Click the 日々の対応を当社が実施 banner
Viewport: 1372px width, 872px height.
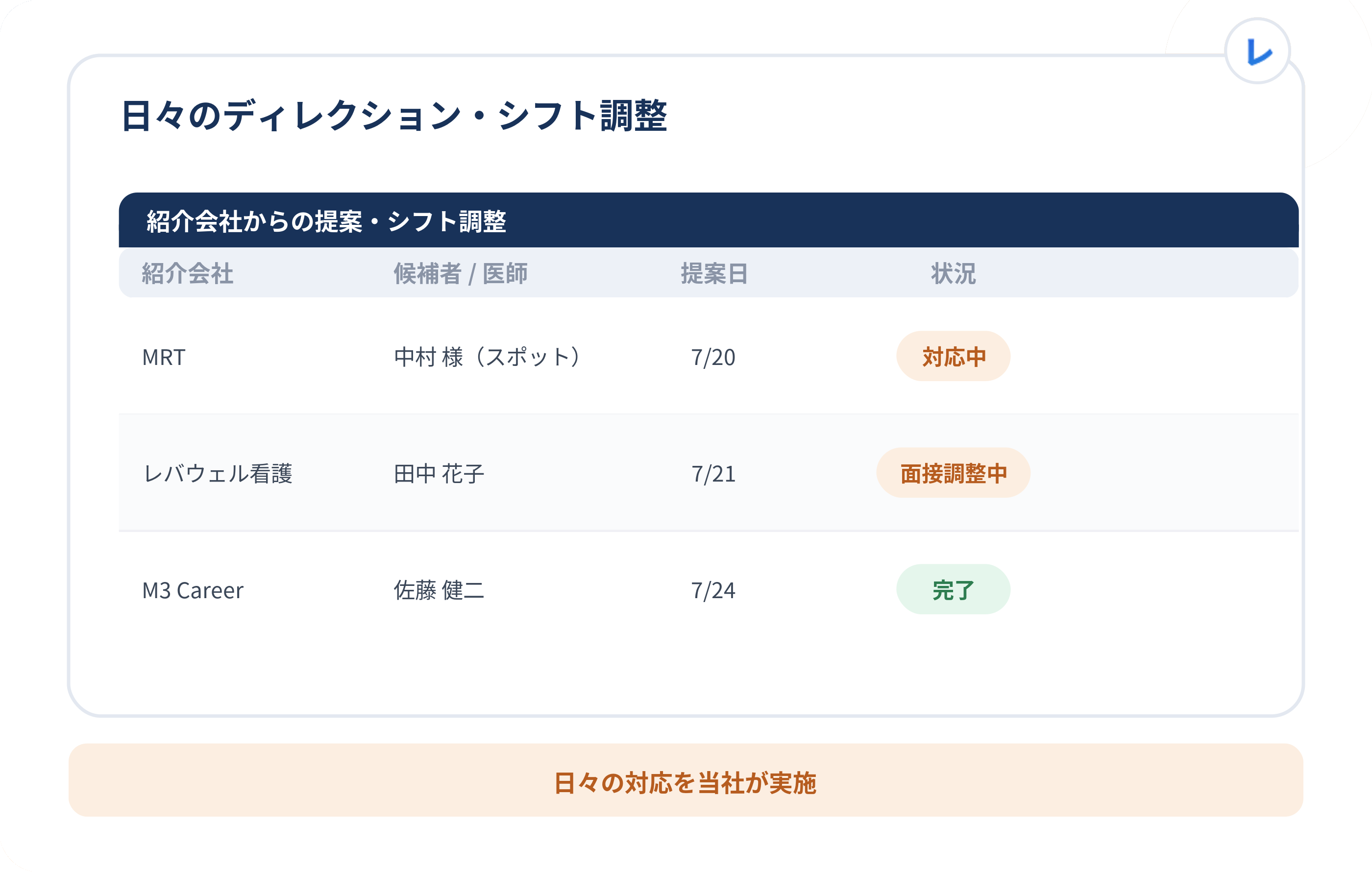coord(686,780)
